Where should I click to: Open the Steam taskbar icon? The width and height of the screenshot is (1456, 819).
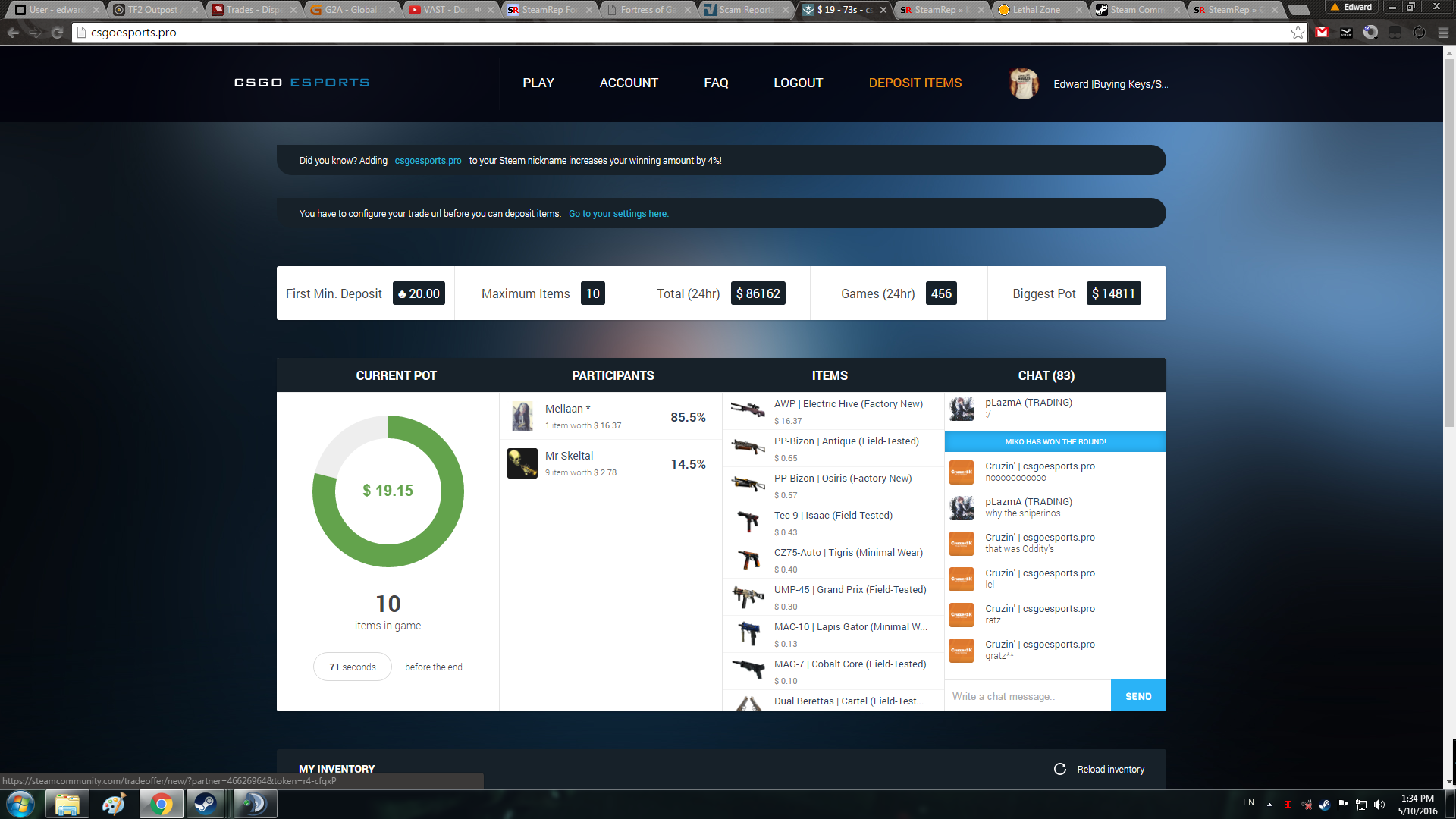click(205, 804)
